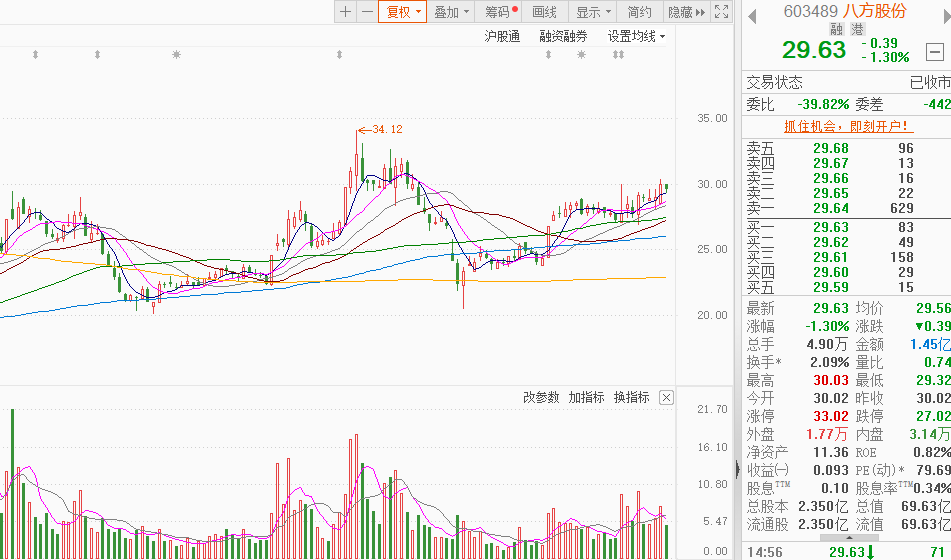The image size is (951, 560).
Task: Open the 显示 display dropdown
Action: (x=593, y=12)
